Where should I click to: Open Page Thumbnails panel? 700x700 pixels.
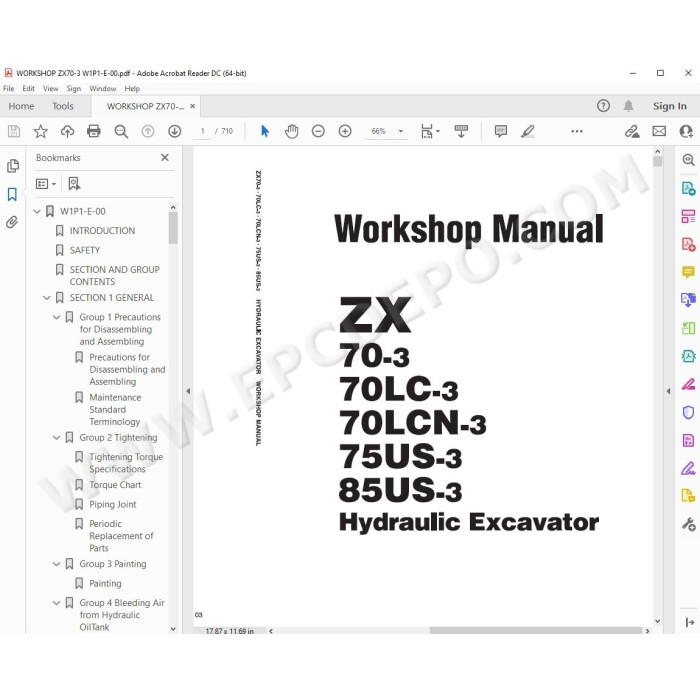[x=13, y=166]
